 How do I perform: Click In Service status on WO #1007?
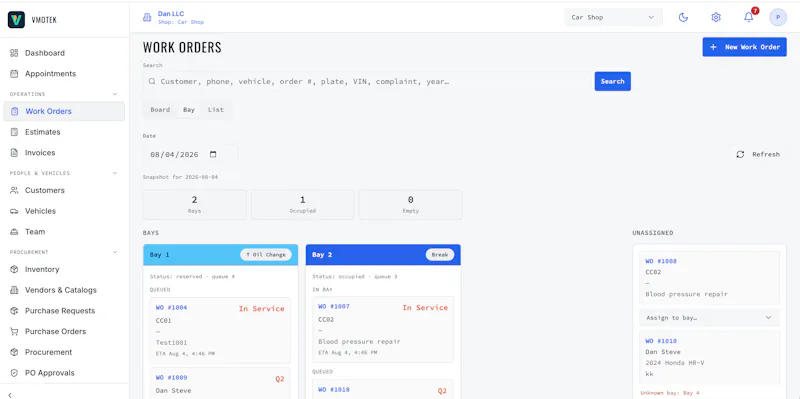click(425, 308)
